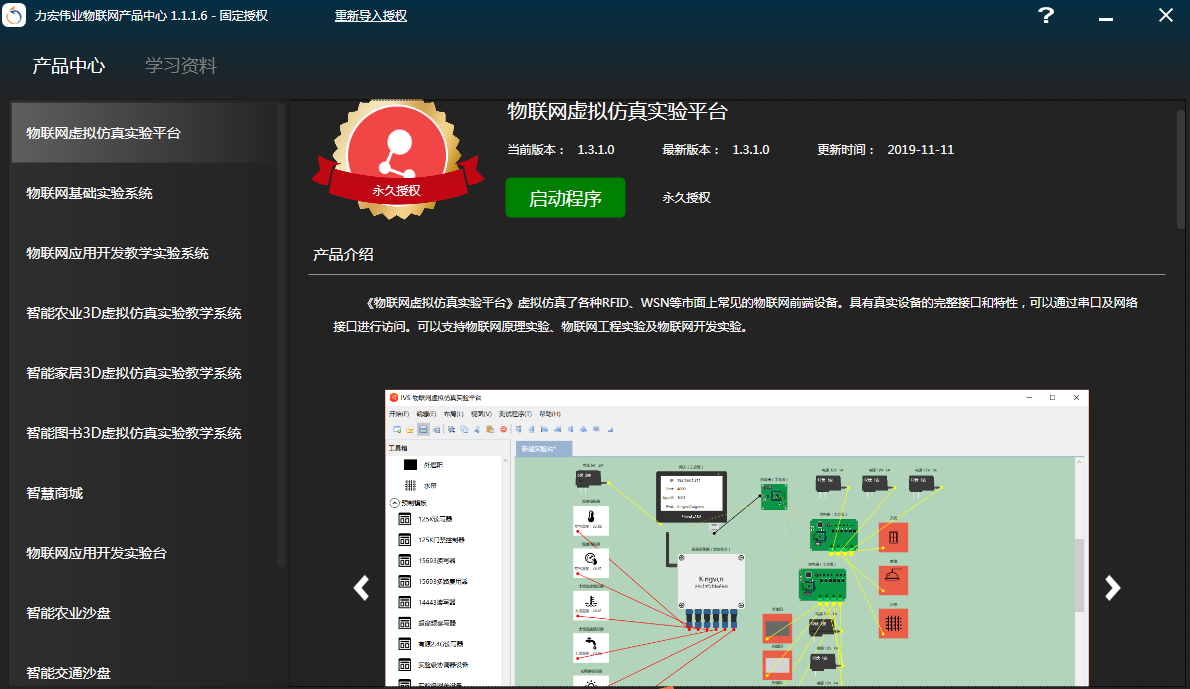The width and height of the screenshot is (1190, 689).
Task: Switch to 学习资料 tab
Action: click(181, 66)
